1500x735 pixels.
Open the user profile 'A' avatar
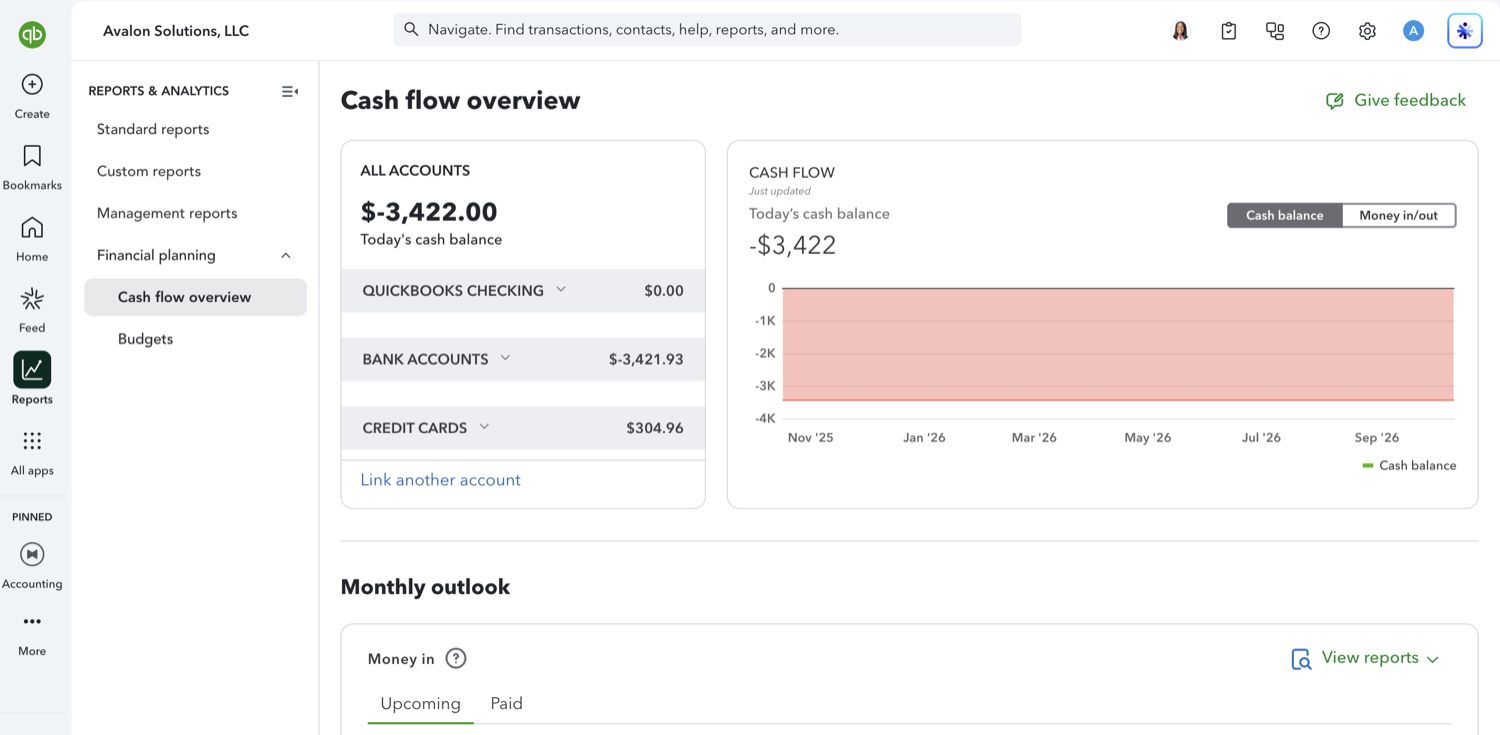[1413, 31]
